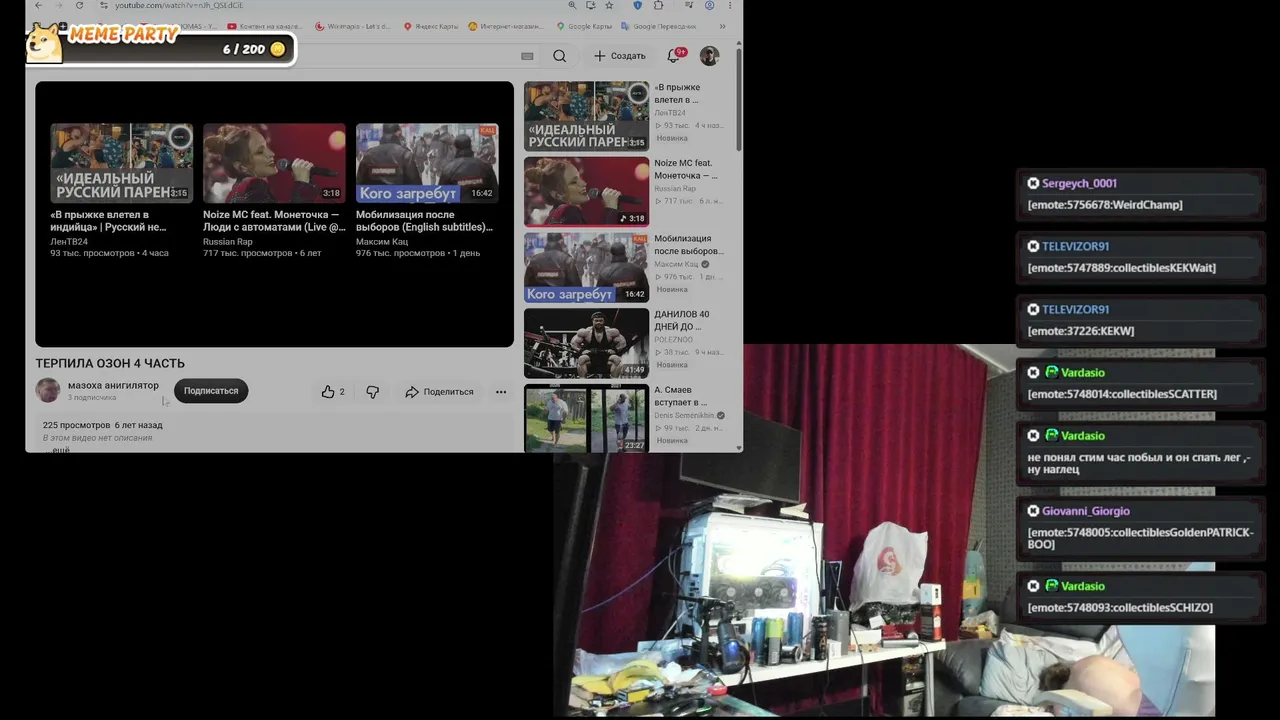The height and width of the screenshot is (720, 1280).
Task: Click the browser forward arrow
Action: 59,6
